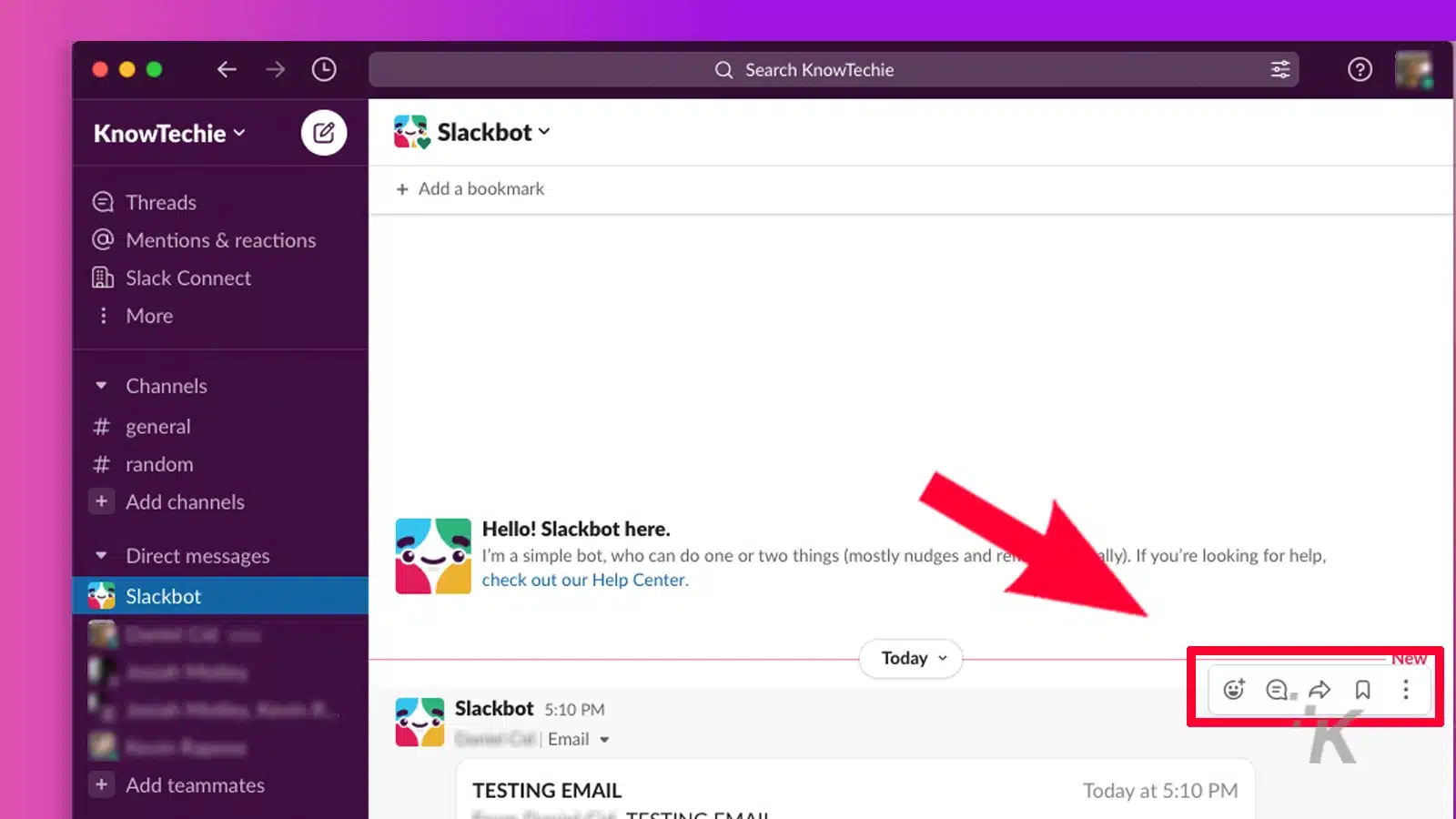Open history clock icon

324,69
